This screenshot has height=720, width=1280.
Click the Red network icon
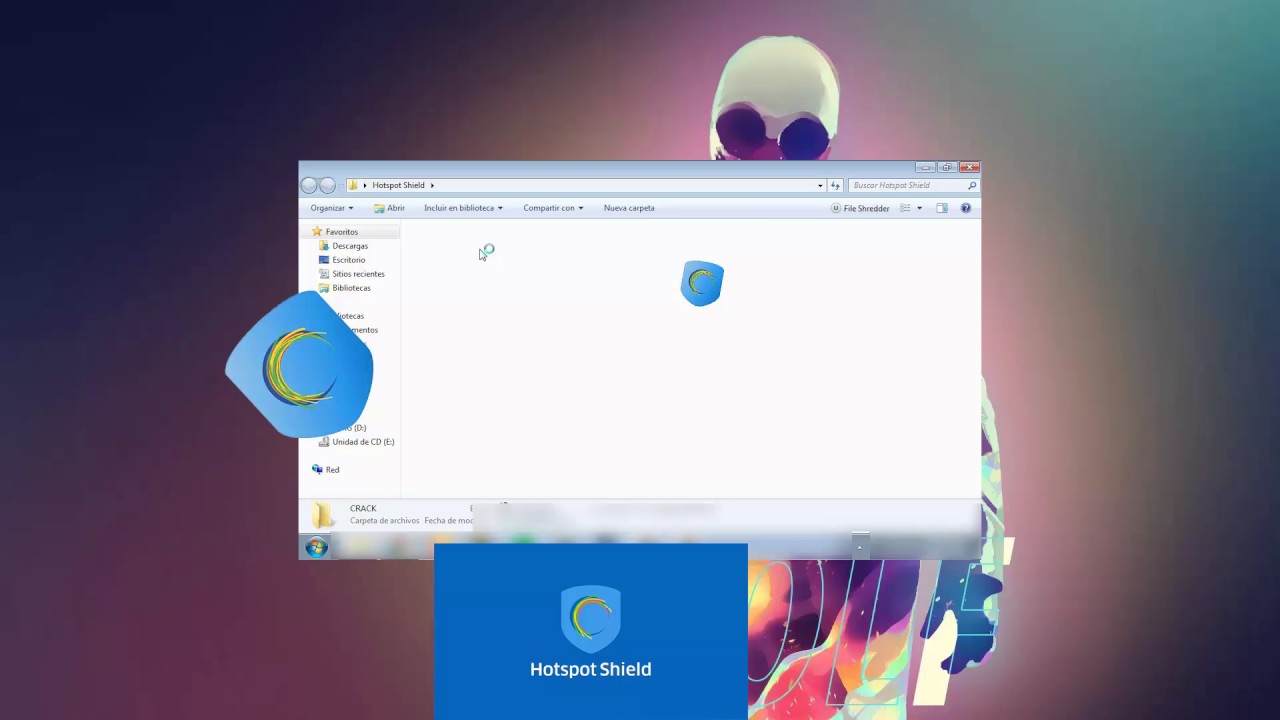[x=317, y=469]
